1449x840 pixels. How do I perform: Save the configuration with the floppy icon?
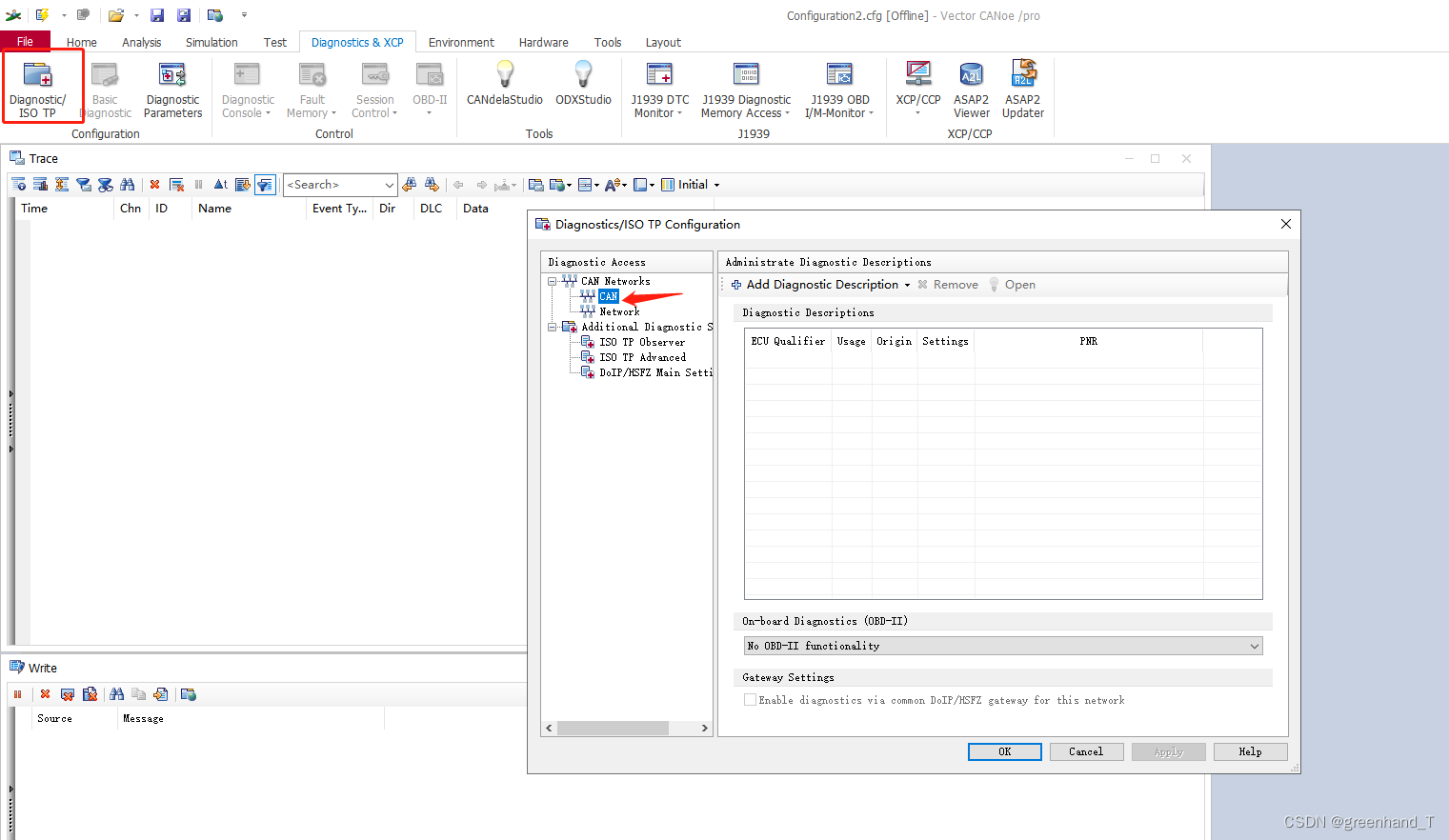click(x=157, y=15)
